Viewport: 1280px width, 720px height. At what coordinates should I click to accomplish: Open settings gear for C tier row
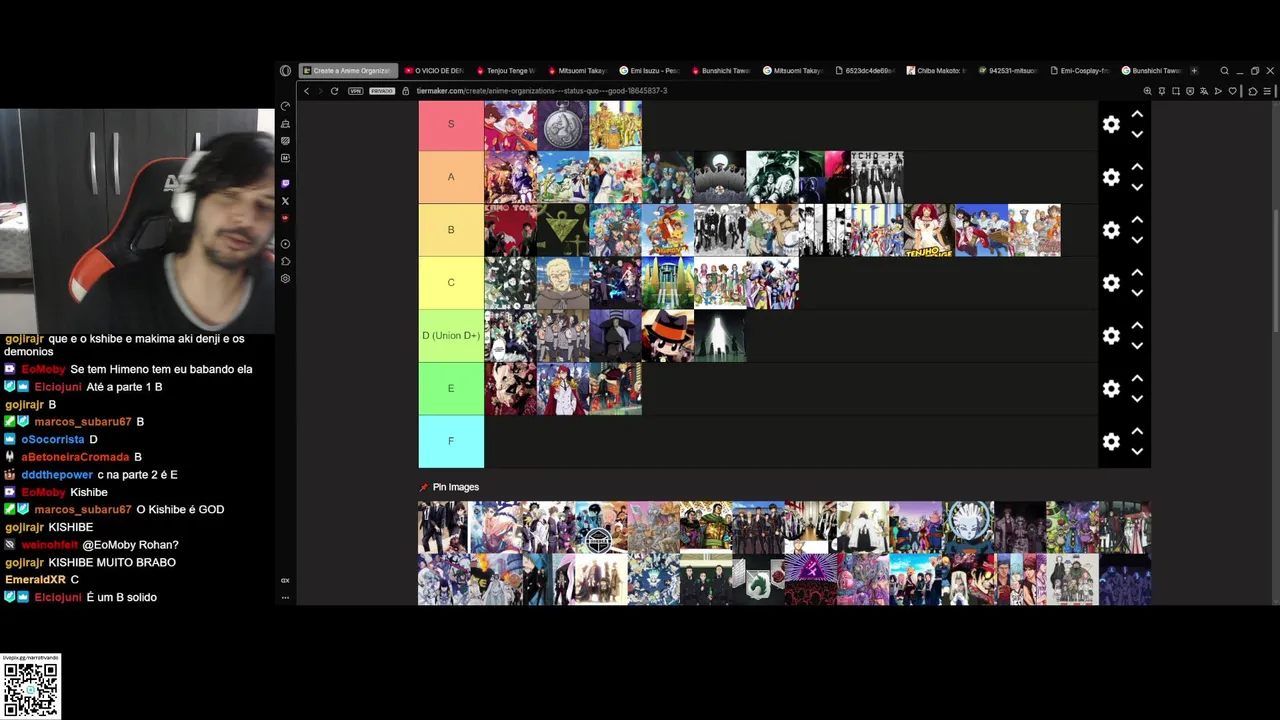[x=1111, y=283]
